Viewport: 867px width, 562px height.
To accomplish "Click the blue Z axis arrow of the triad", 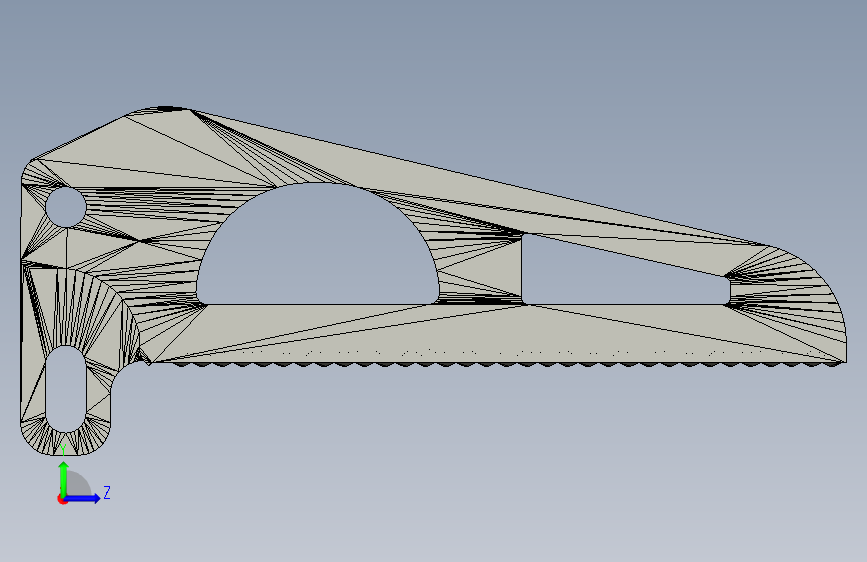I will click(83, 498).
